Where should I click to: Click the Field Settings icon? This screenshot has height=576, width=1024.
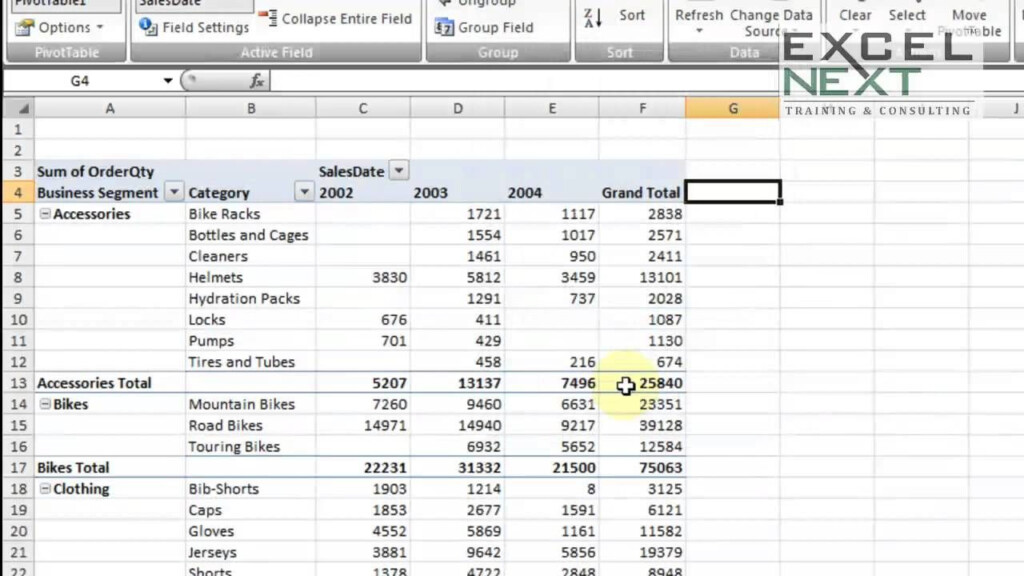[148, 27]
